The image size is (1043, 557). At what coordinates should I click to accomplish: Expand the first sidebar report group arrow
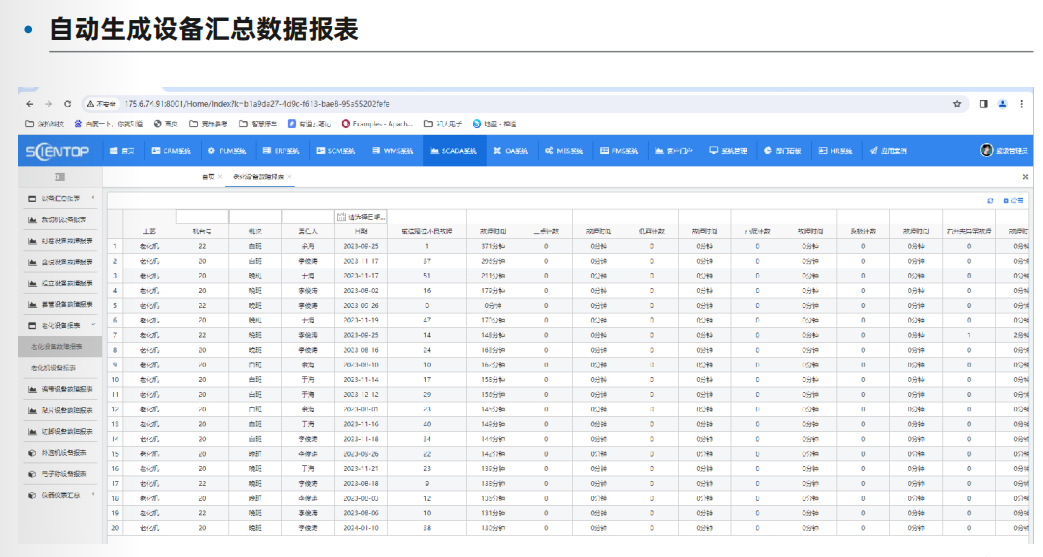coord(92,198)
